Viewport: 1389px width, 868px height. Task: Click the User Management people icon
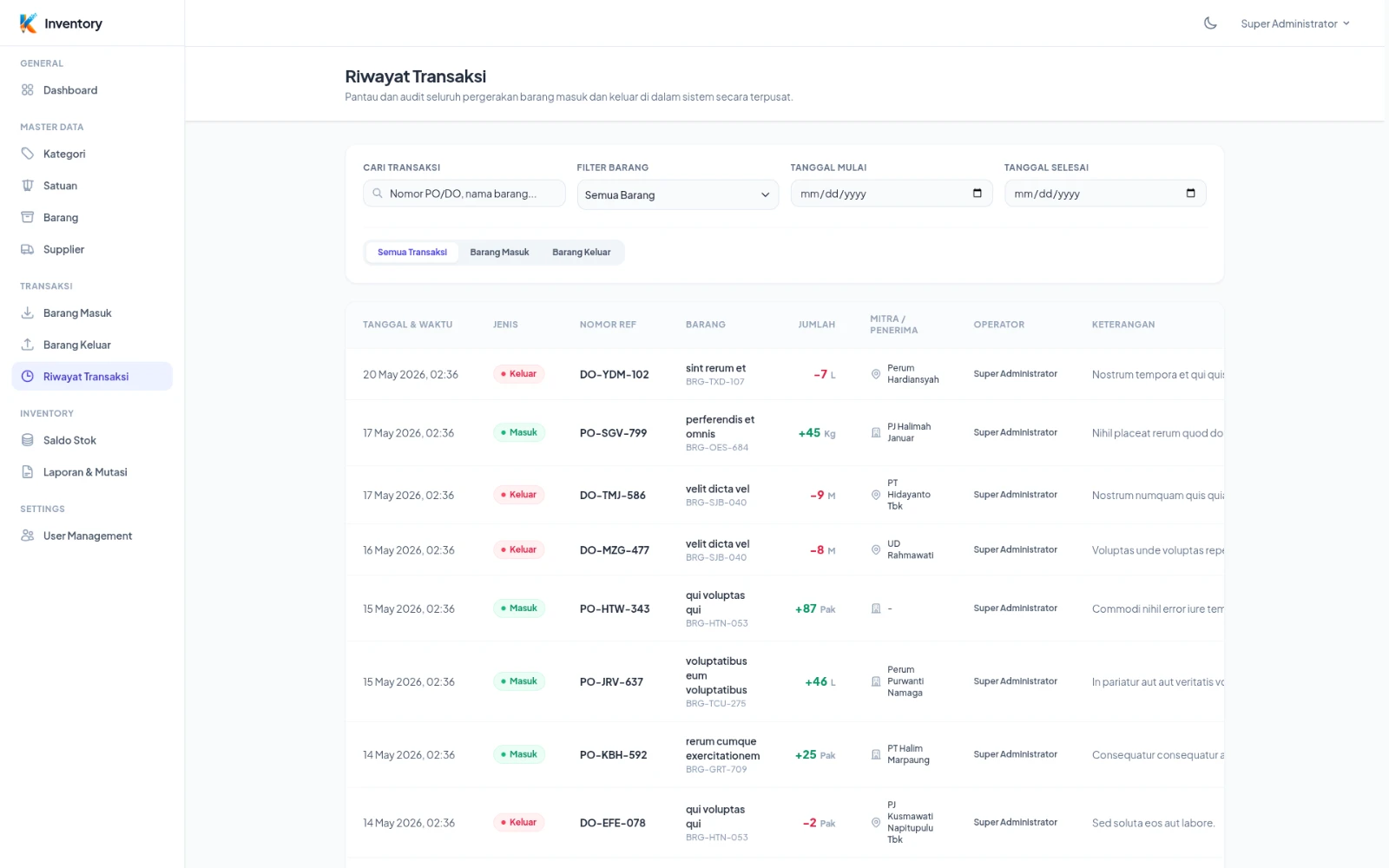[x=28, y=536]
